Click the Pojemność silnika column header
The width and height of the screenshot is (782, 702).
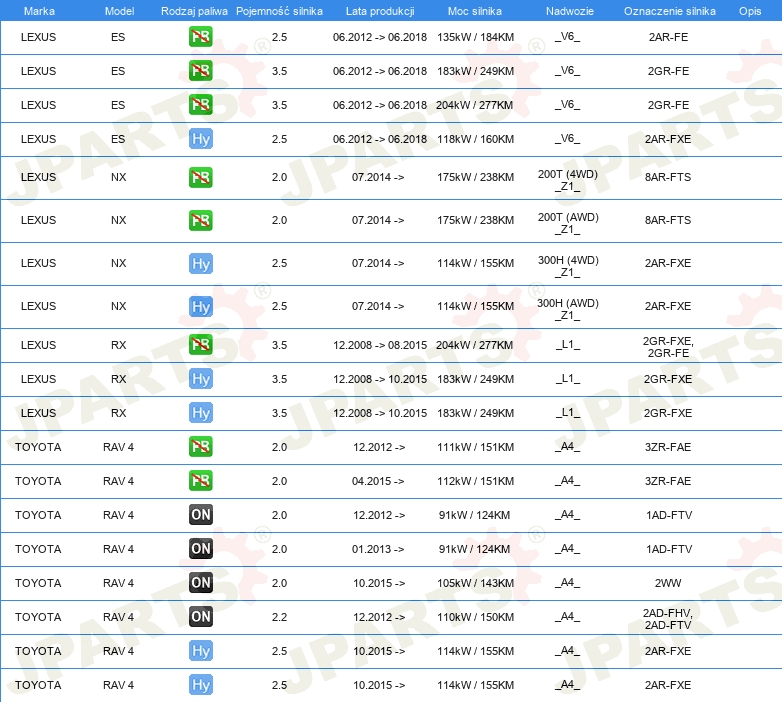point(279,11)
